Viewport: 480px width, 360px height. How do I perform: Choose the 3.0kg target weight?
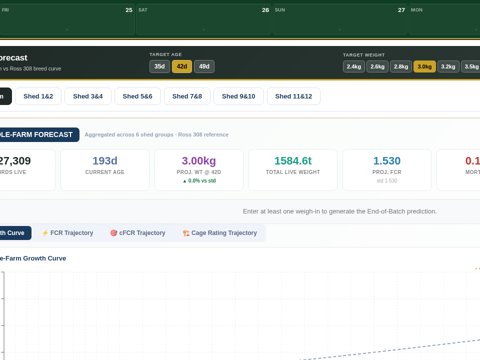[x=424, y=67]
